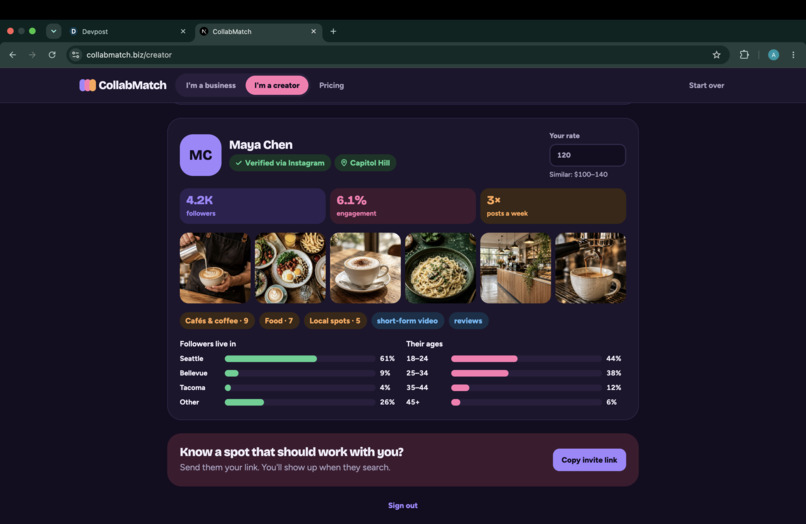Open the Chrome three-dot menu
The width and height of the screenshot is (806, 524).
pyautogui.click(x=793, y=55)
